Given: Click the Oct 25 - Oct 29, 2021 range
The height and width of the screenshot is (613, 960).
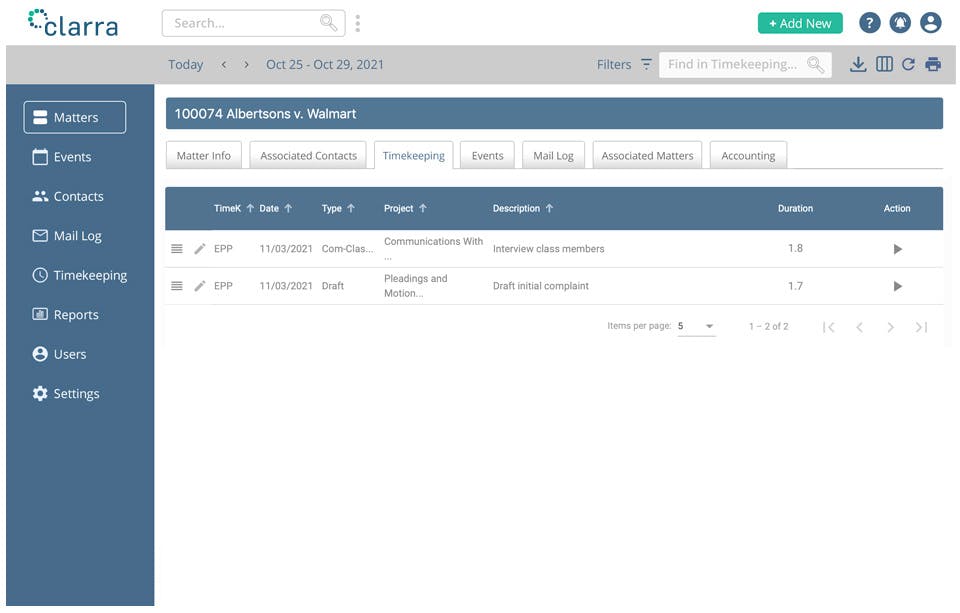Looking at the screenshot, I should tap(324, 64).
